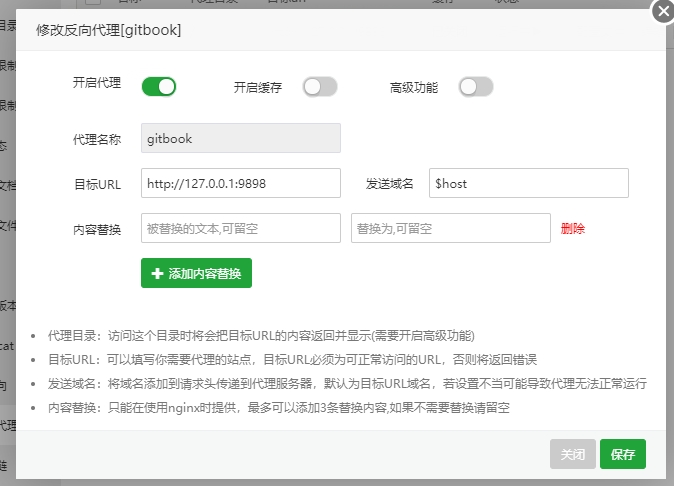Click the 保存 button
674x486 pixels.
tap(623, 454)
